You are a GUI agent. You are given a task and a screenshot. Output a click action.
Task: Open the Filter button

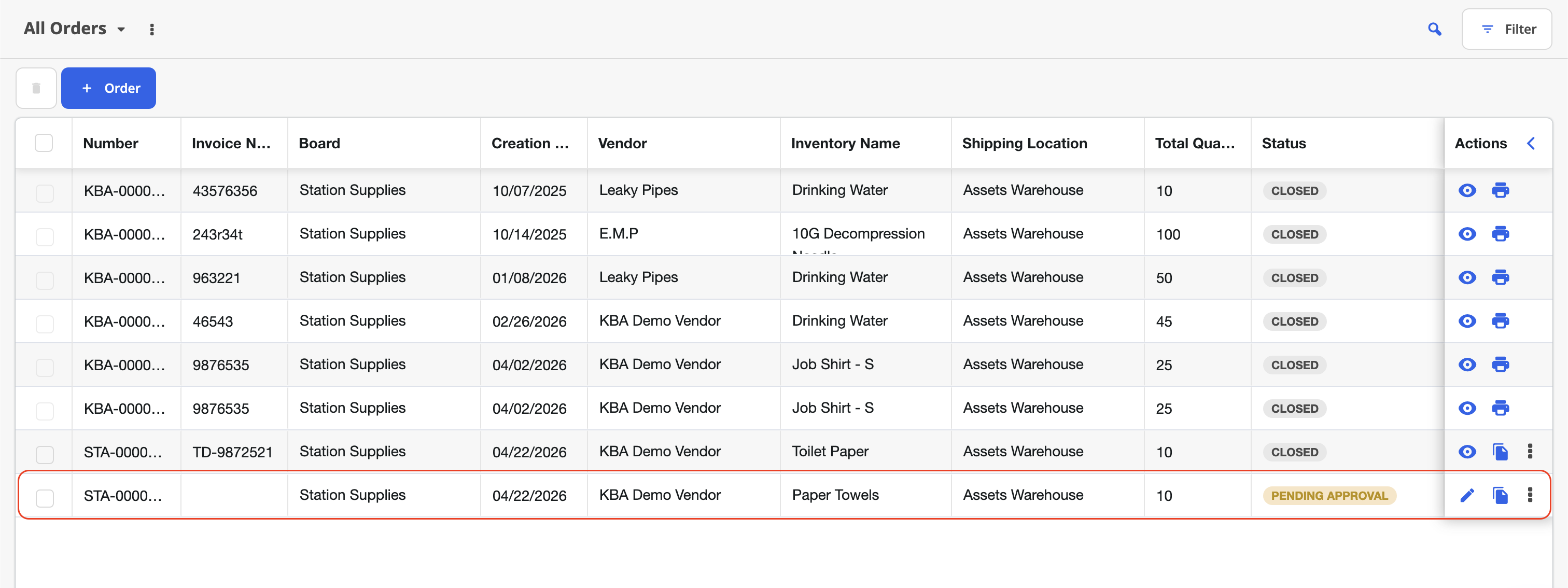pyautogui.click(x=1506, y=29)
